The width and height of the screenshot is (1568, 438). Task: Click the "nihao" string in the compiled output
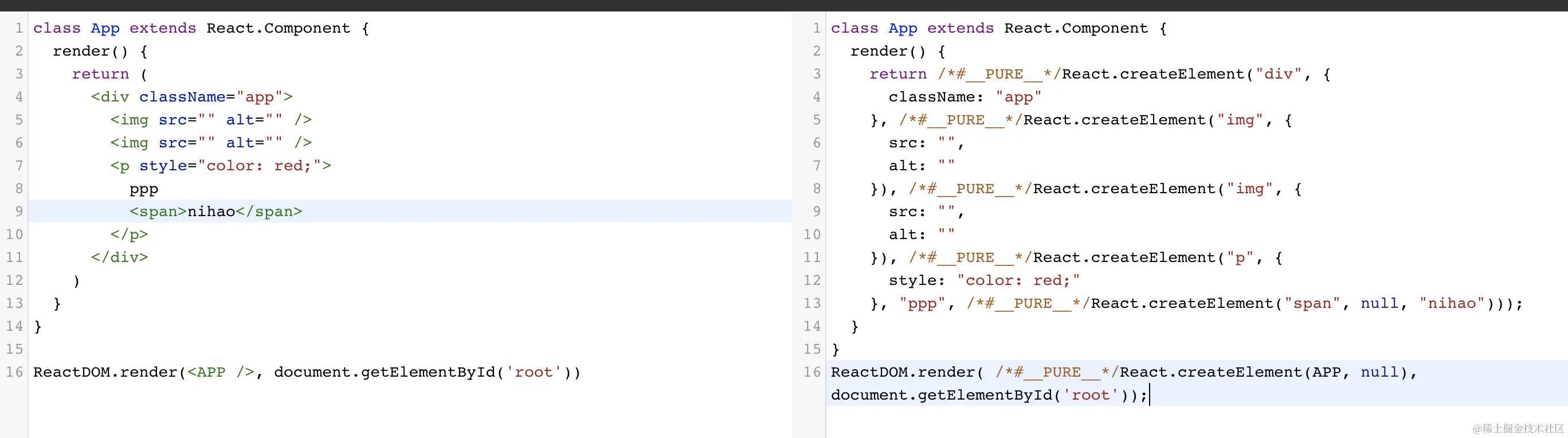[x=1452, y=303]
